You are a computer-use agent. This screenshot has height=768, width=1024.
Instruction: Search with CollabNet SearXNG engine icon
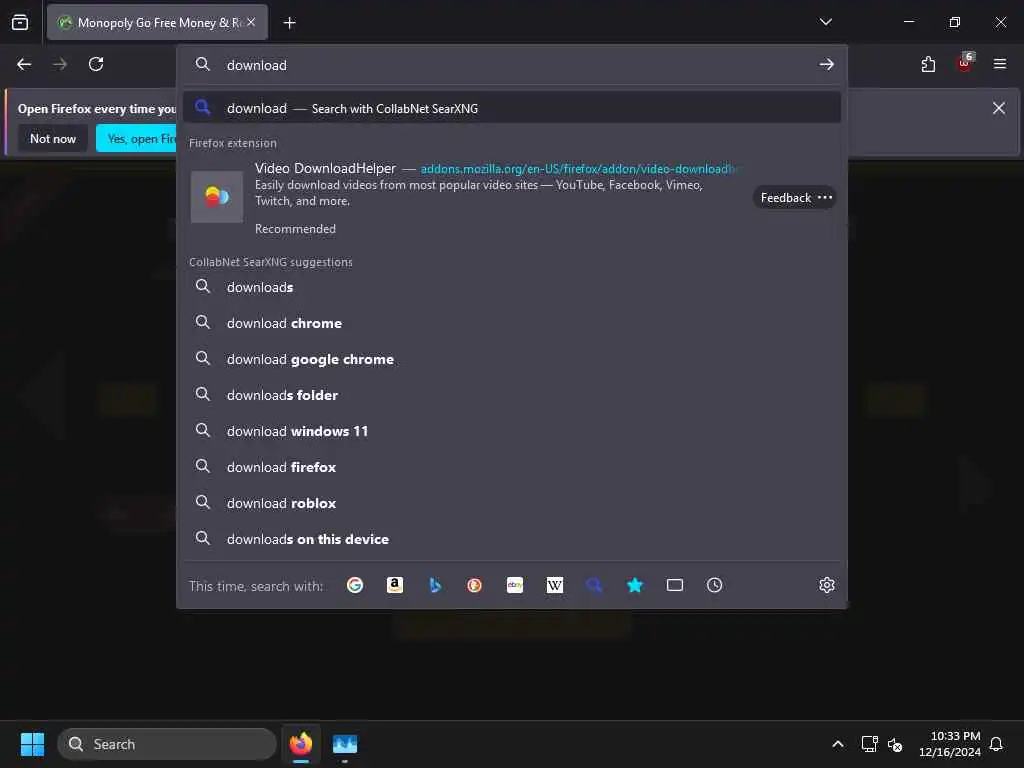pos(594,585)
